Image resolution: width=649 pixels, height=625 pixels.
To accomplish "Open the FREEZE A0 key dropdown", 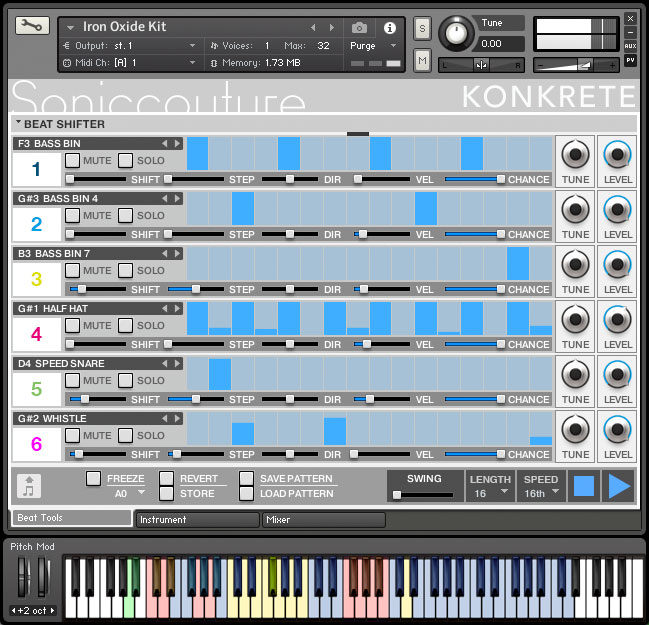I will coord(142,493).
